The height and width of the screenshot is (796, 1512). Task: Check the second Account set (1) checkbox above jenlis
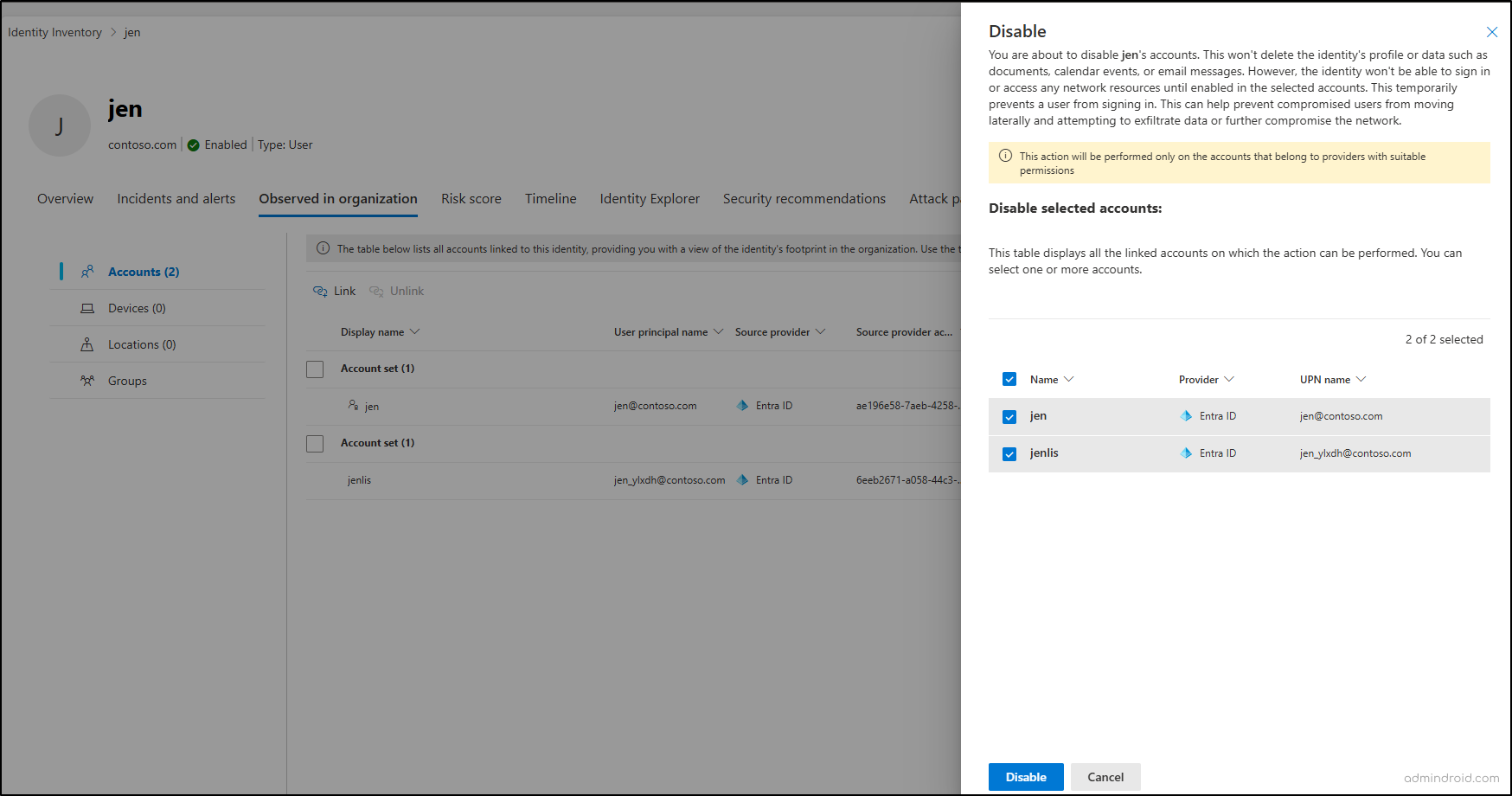point(315,444)
